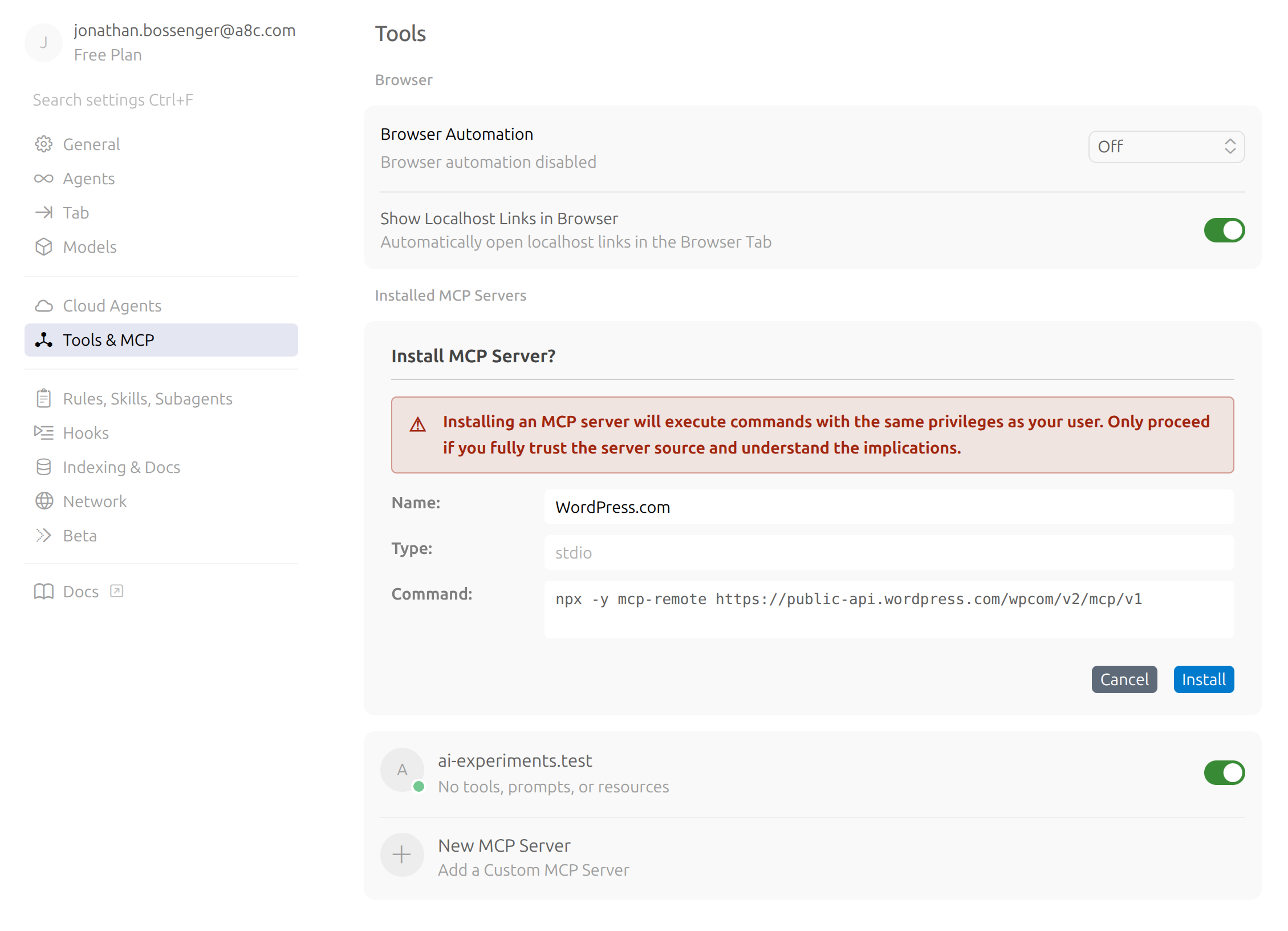This screenshot has width=1288, height=931.
Task: Select Models in the sidebar
Action: pyautogui.click(x=161, y=247)
